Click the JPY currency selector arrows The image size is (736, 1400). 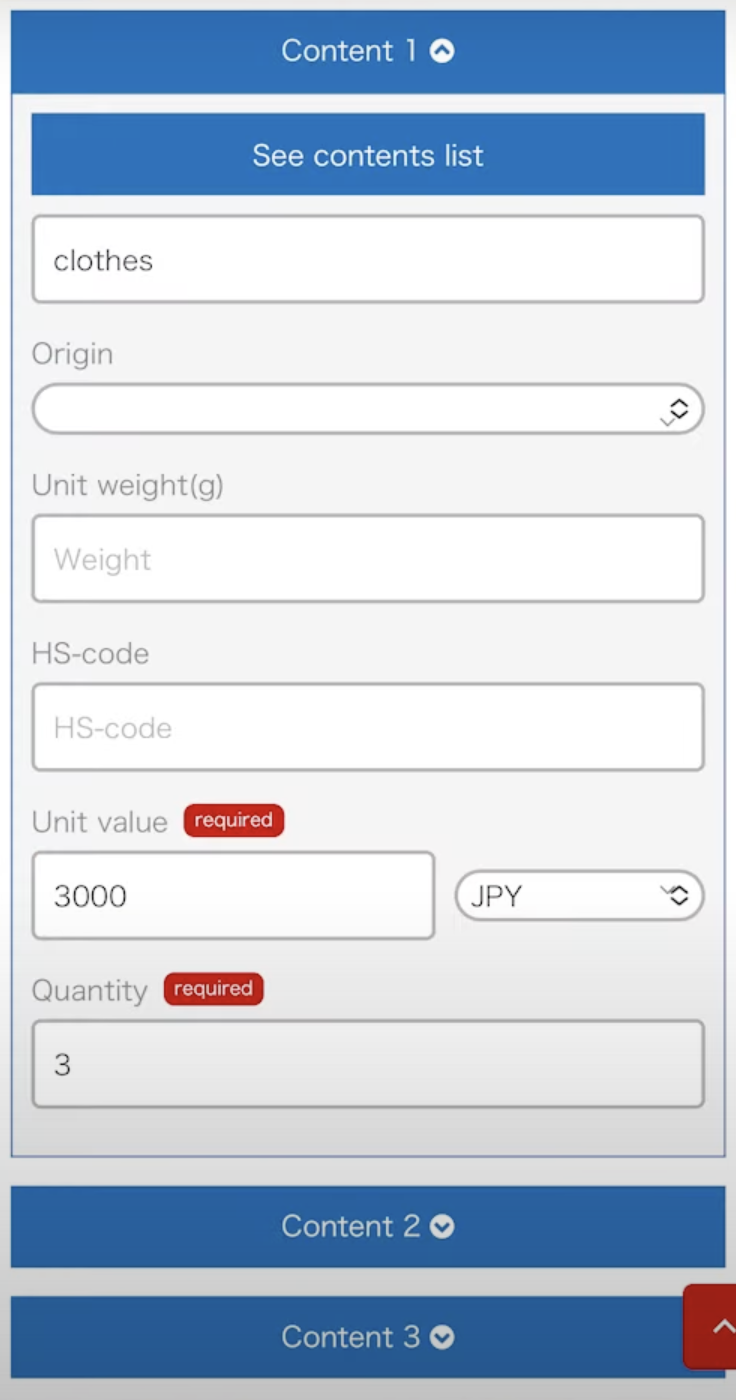678,895
